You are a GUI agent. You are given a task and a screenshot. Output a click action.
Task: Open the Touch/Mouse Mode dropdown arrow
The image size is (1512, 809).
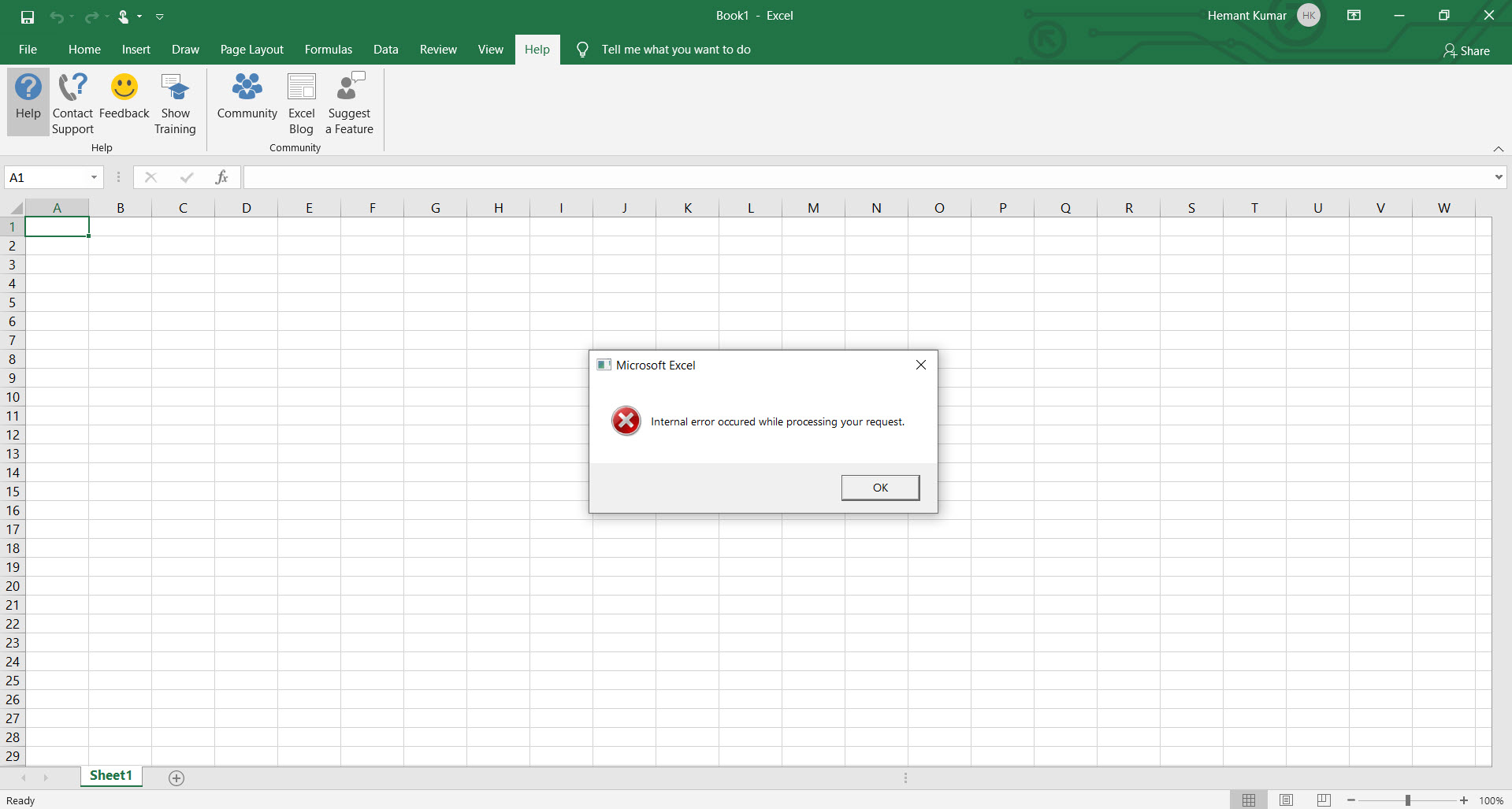[x=139, y=17]
